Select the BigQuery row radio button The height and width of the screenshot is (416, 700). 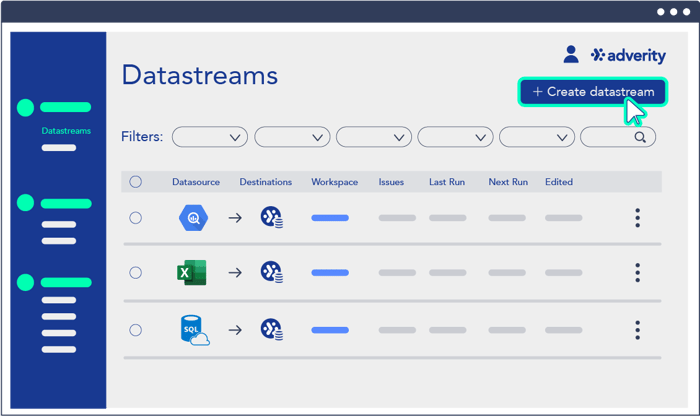[x=136, y=218]
